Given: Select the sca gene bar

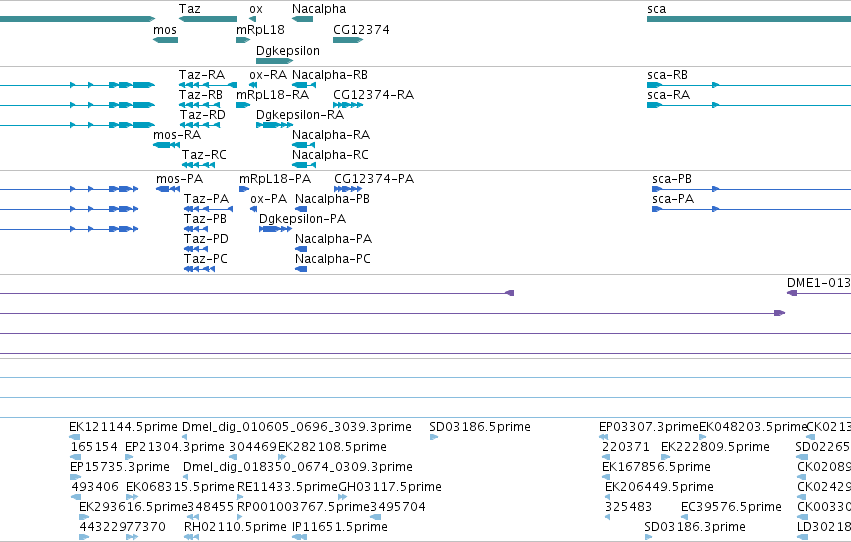Looking at the screenshot, I should coord(749,19).
